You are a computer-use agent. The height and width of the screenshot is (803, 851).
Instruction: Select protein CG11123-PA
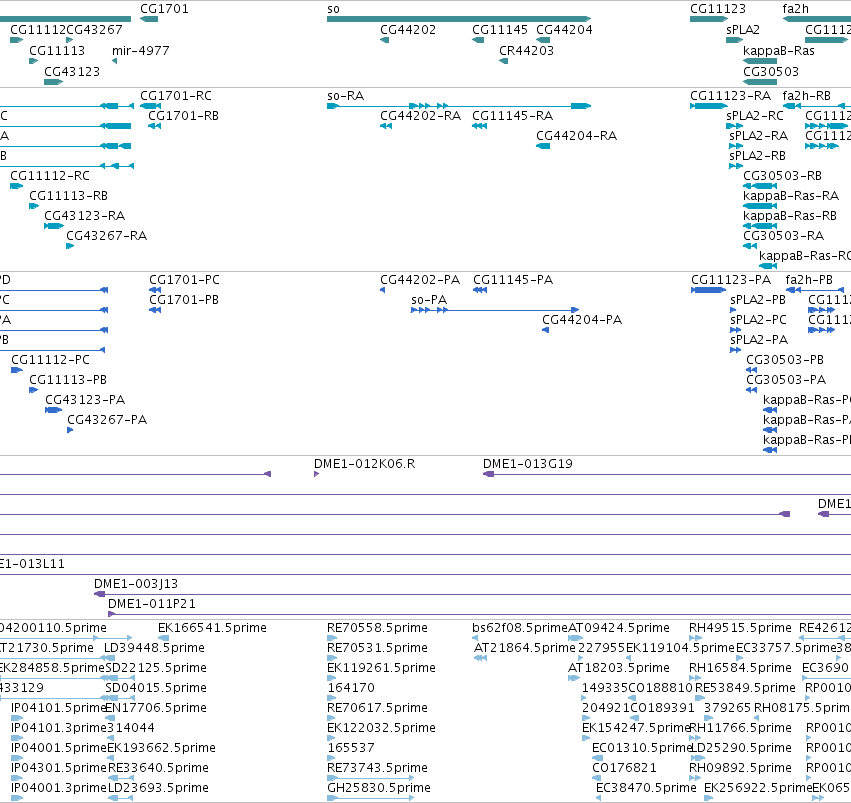(731, 279)
